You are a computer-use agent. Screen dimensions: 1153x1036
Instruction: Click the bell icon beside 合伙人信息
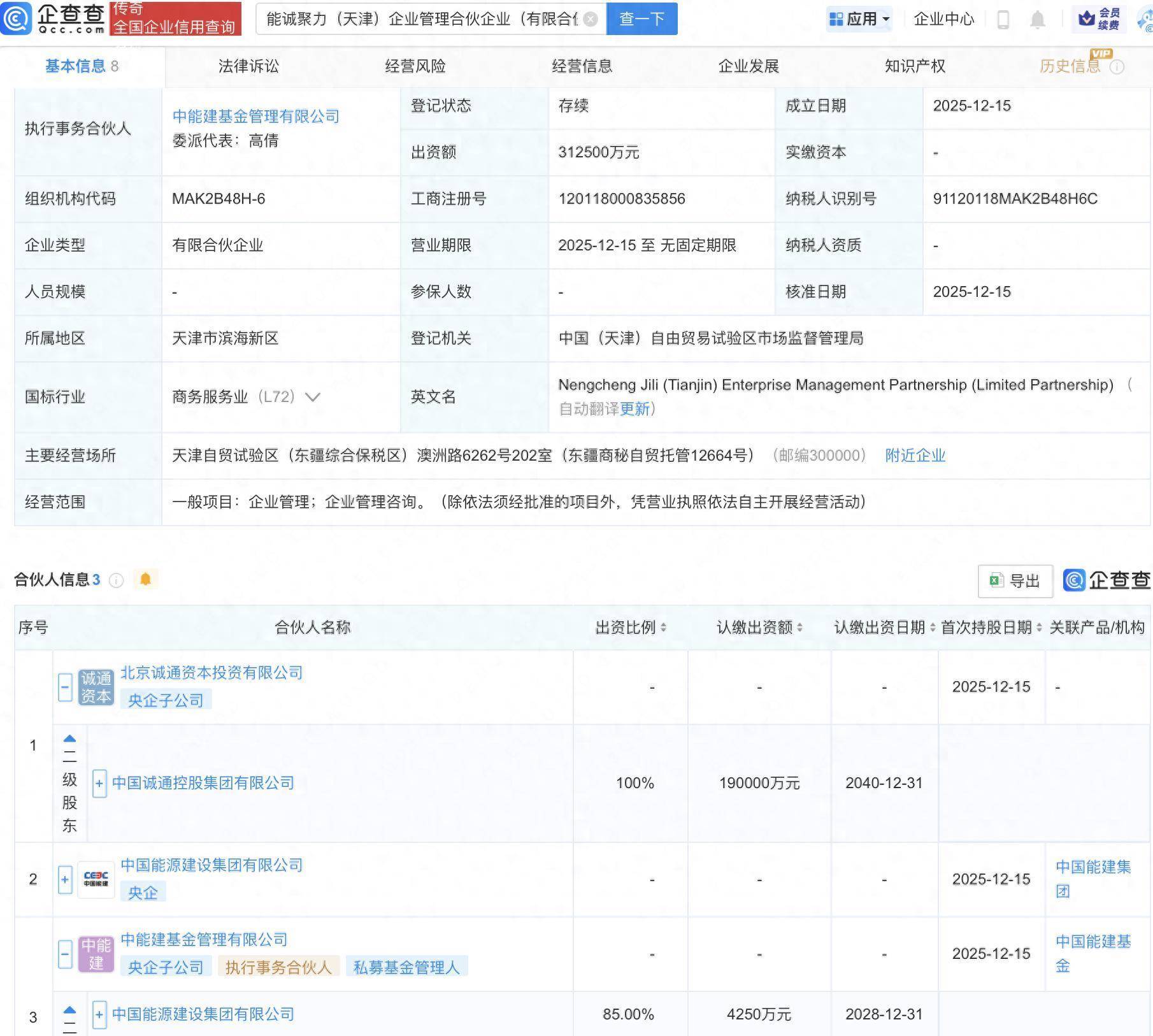tap(145, 580)
